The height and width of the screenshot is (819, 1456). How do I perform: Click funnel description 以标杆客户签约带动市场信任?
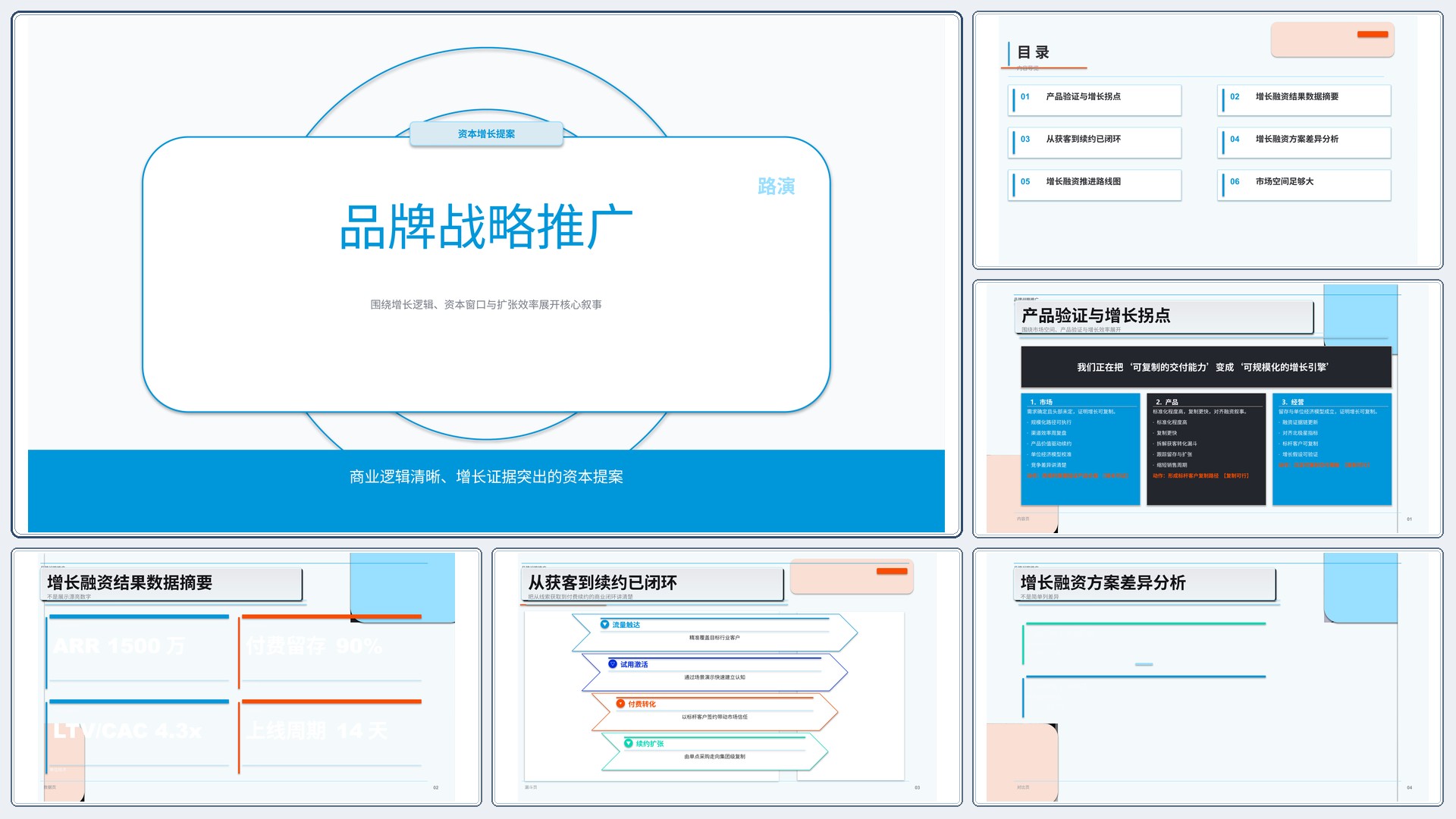714,717
